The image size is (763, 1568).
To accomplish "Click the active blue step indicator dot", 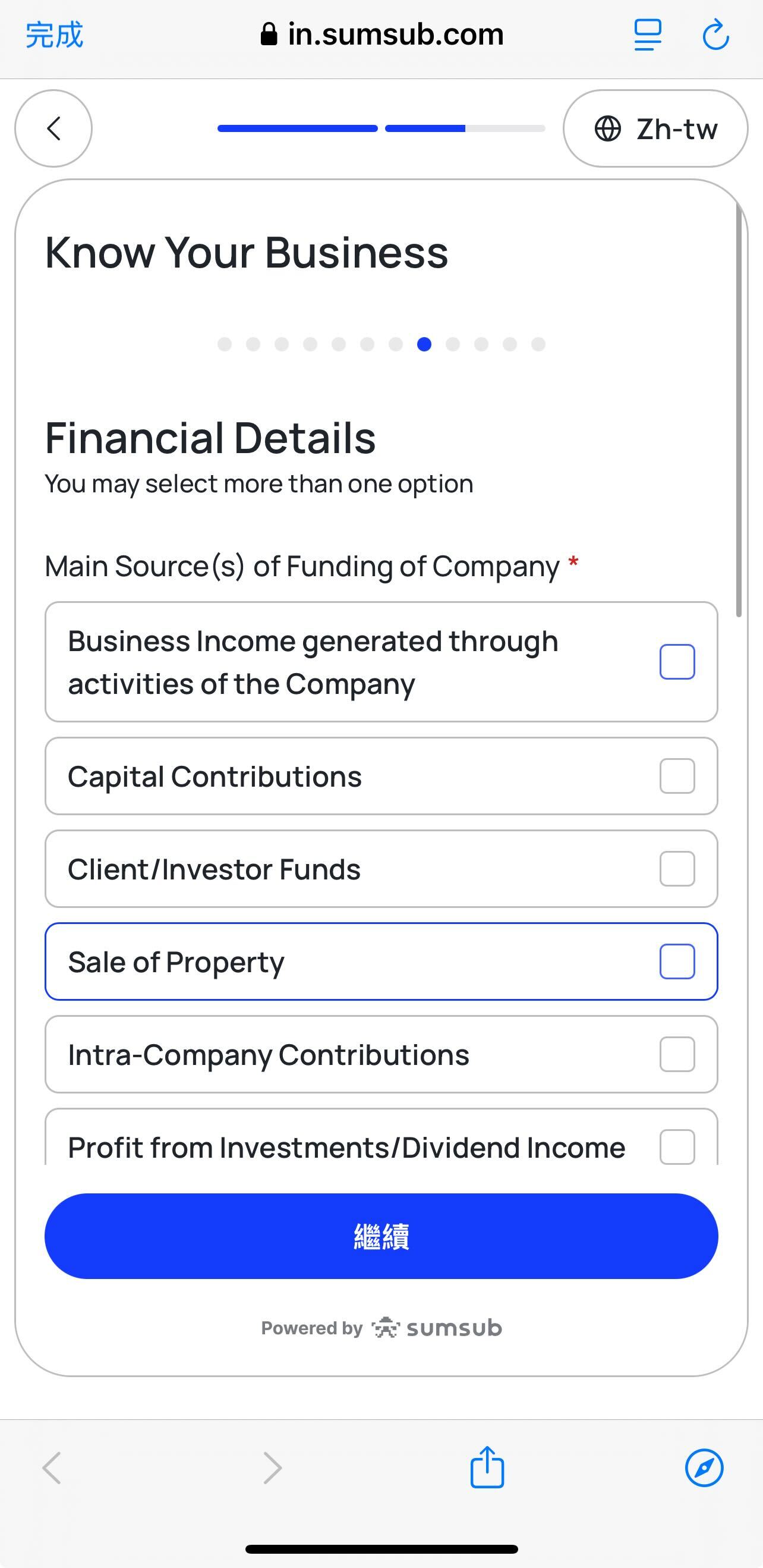I will [x=424, y=344].
